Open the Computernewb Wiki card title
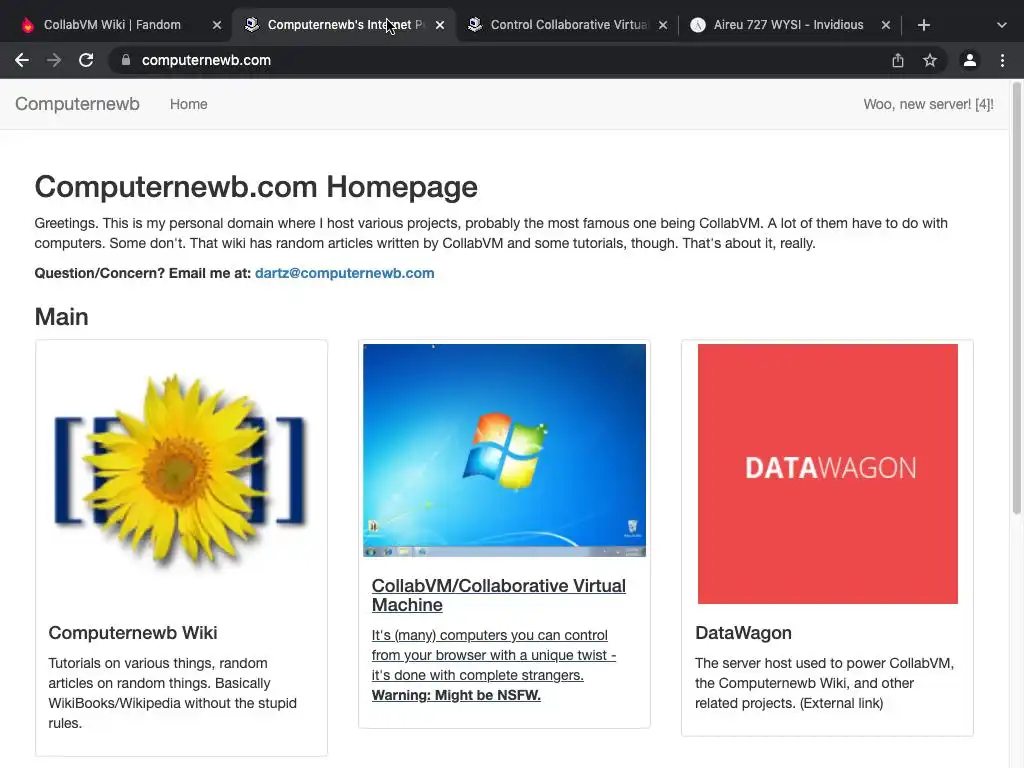 [133, 633]
